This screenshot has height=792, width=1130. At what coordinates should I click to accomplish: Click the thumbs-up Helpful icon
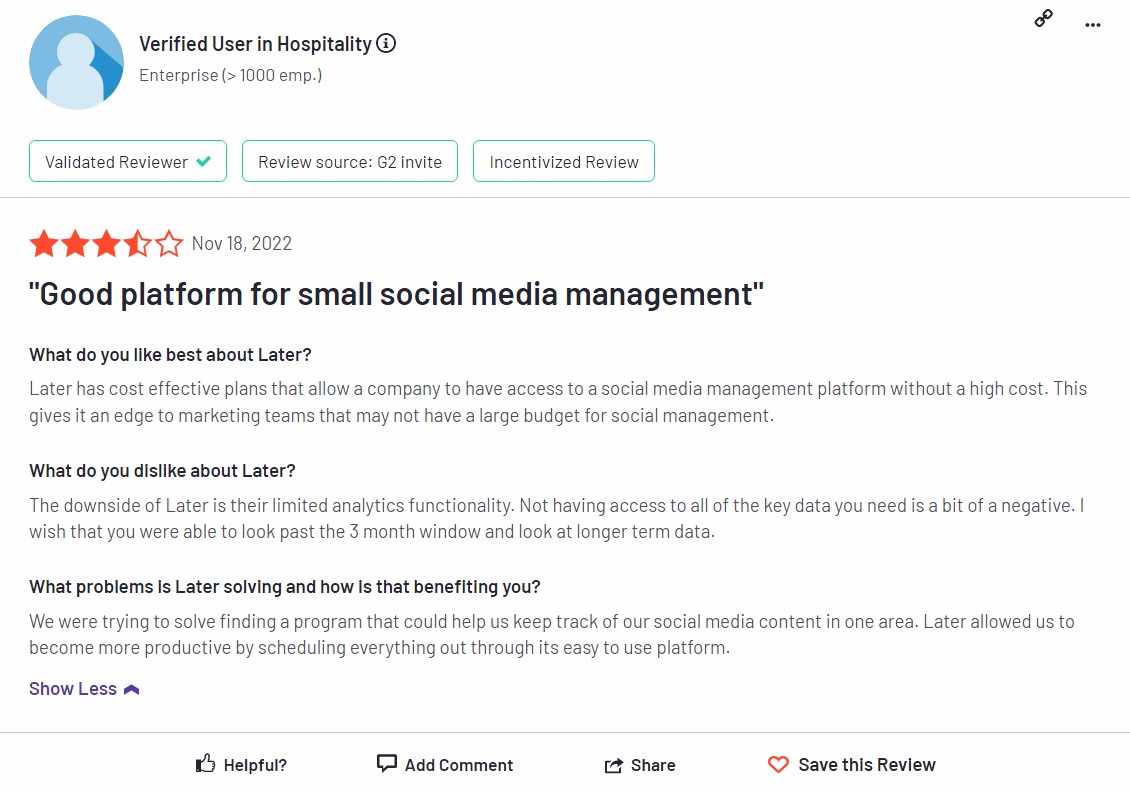pyautogui.click(x=205, y=763)
